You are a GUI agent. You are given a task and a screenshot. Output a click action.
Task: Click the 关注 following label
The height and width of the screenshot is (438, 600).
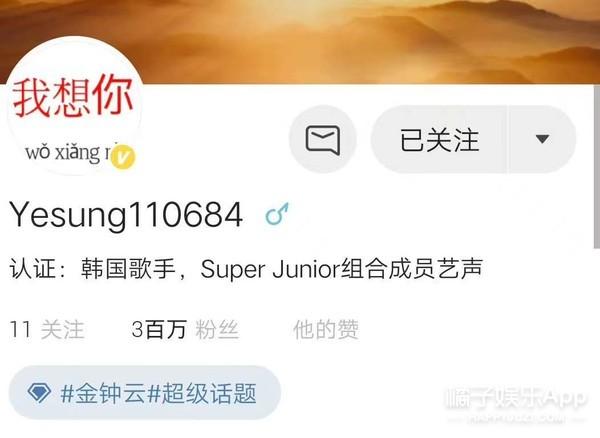click(62, 329)
